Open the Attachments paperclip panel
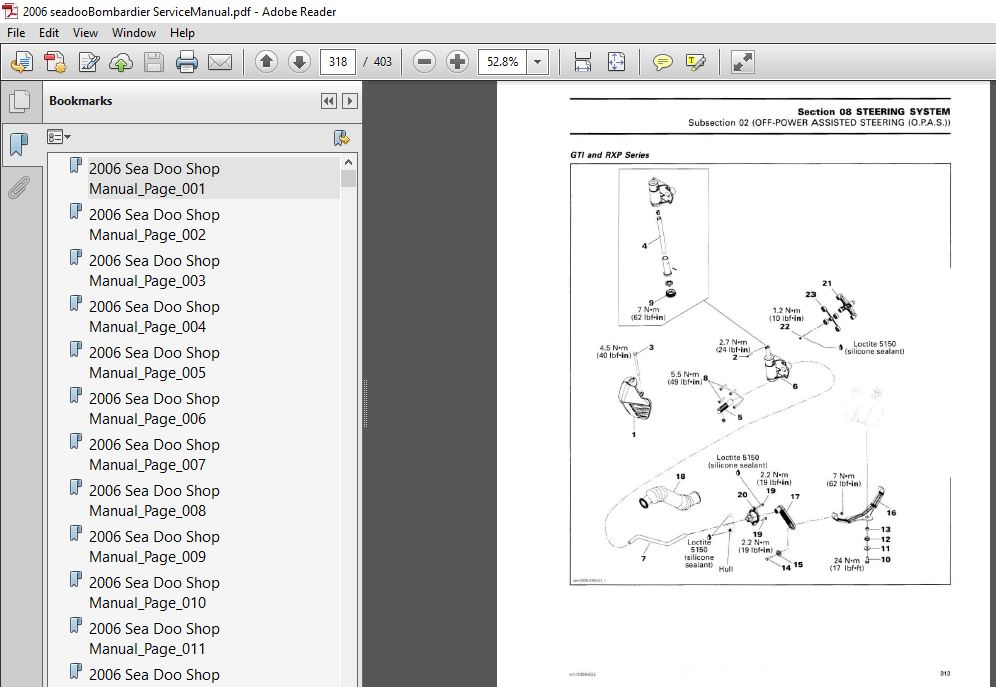This screenshot has height=687, width=996. (x=20, y=187)
